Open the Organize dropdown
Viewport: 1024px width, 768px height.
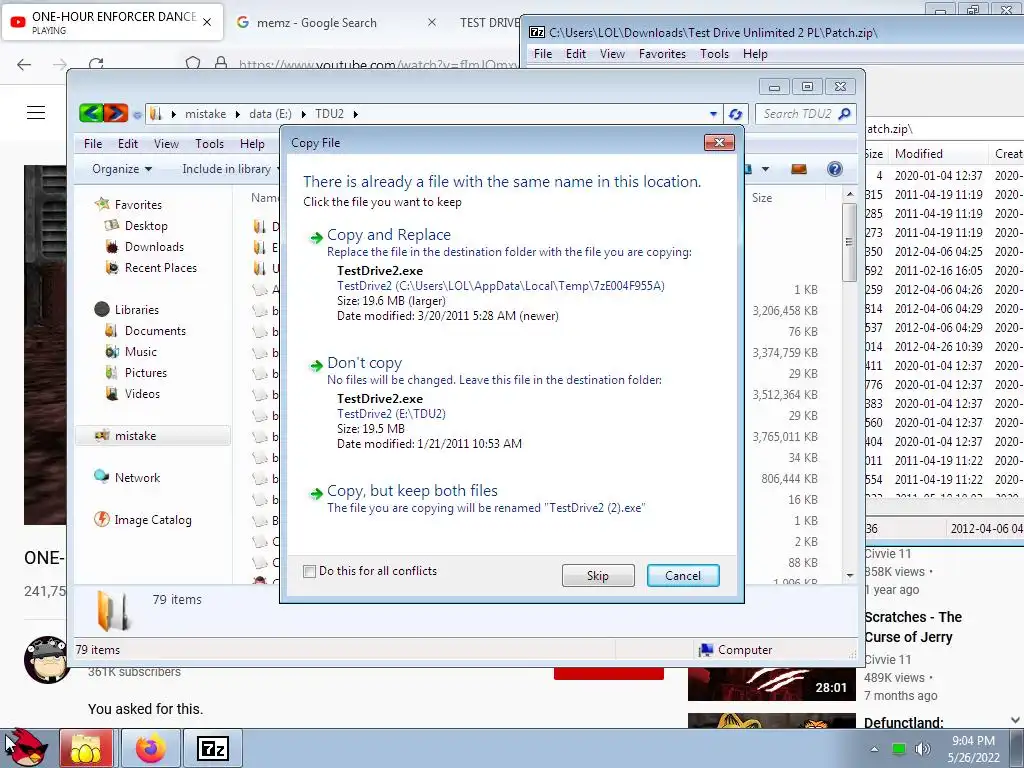point(122,169)
